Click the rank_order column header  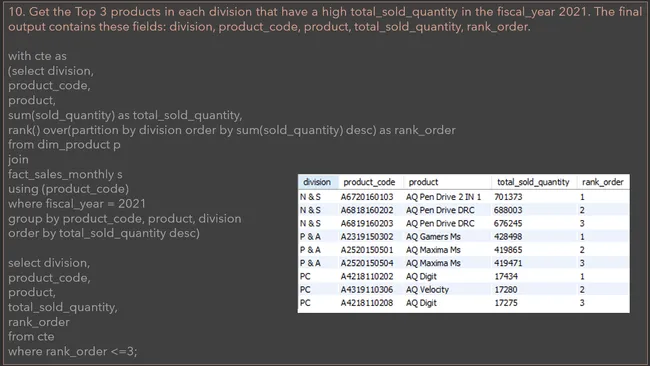click(x=603, y=182)
